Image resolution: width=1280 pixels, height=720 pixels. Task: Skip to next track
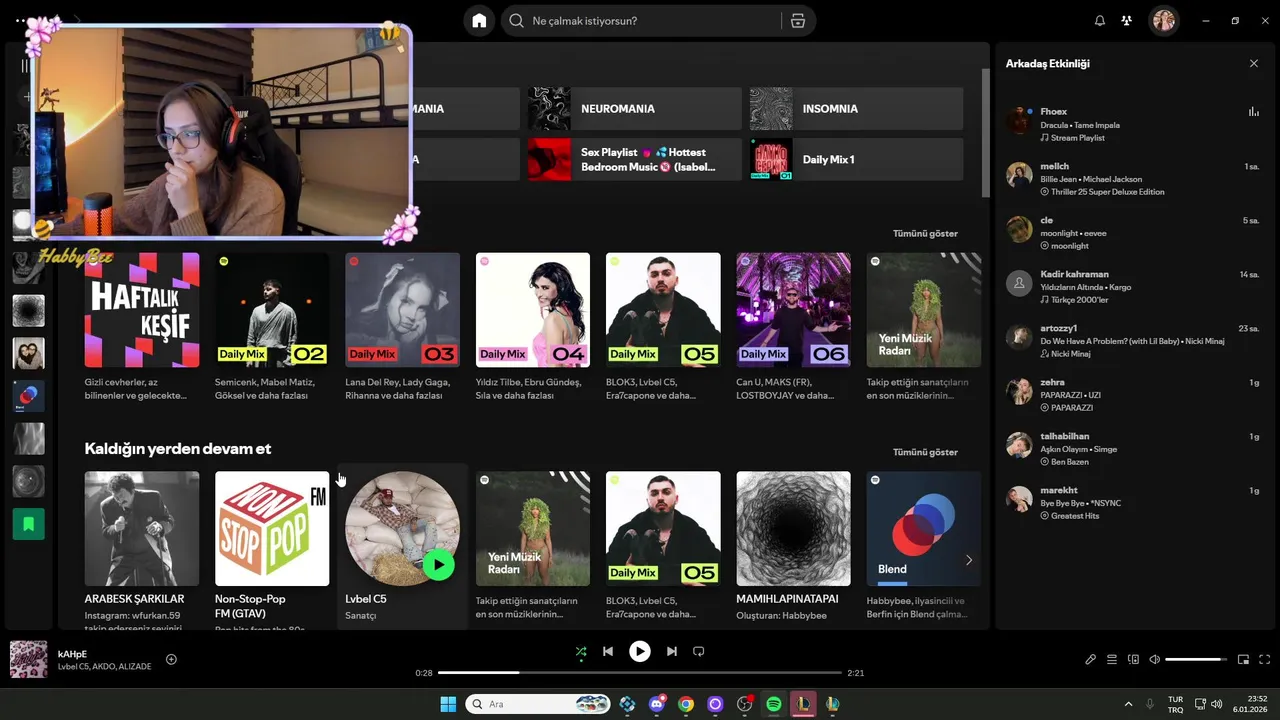(672, 651)
